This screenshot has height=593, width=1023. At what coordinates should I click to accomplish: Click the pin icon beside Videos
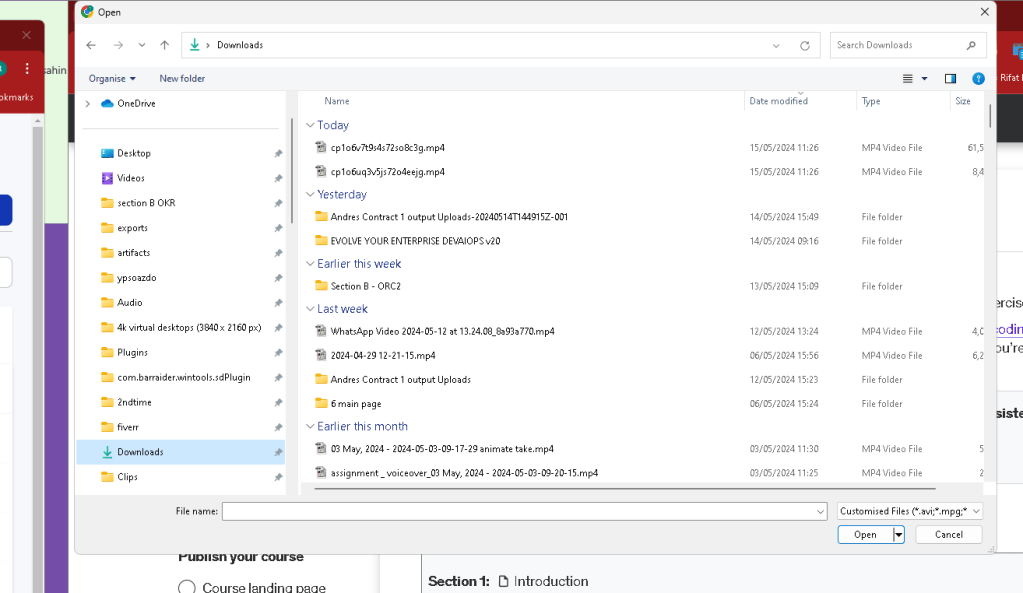pos(278,179)
